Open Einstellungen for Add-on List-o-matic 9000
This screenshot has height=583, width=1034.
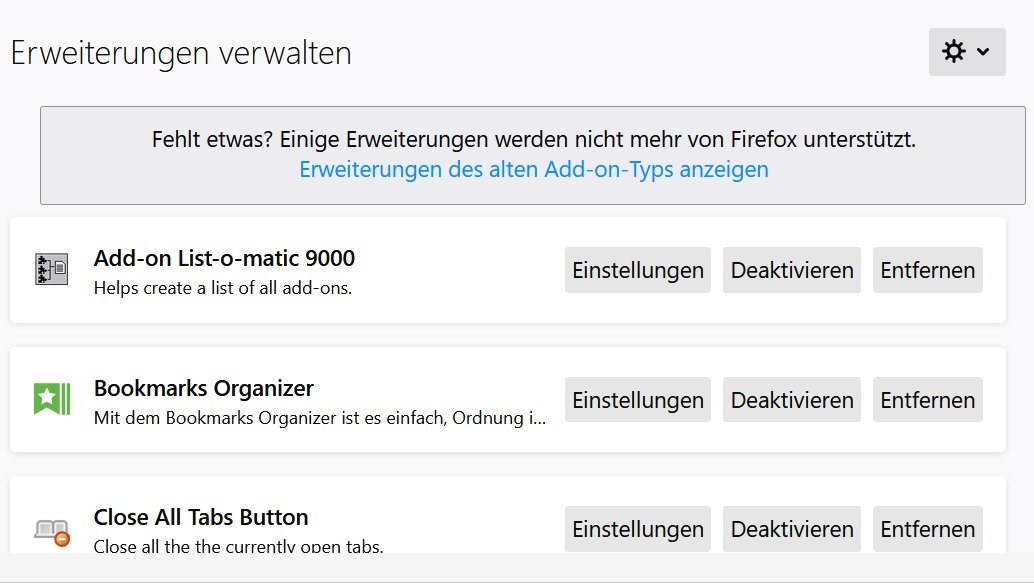click(638, 270)
